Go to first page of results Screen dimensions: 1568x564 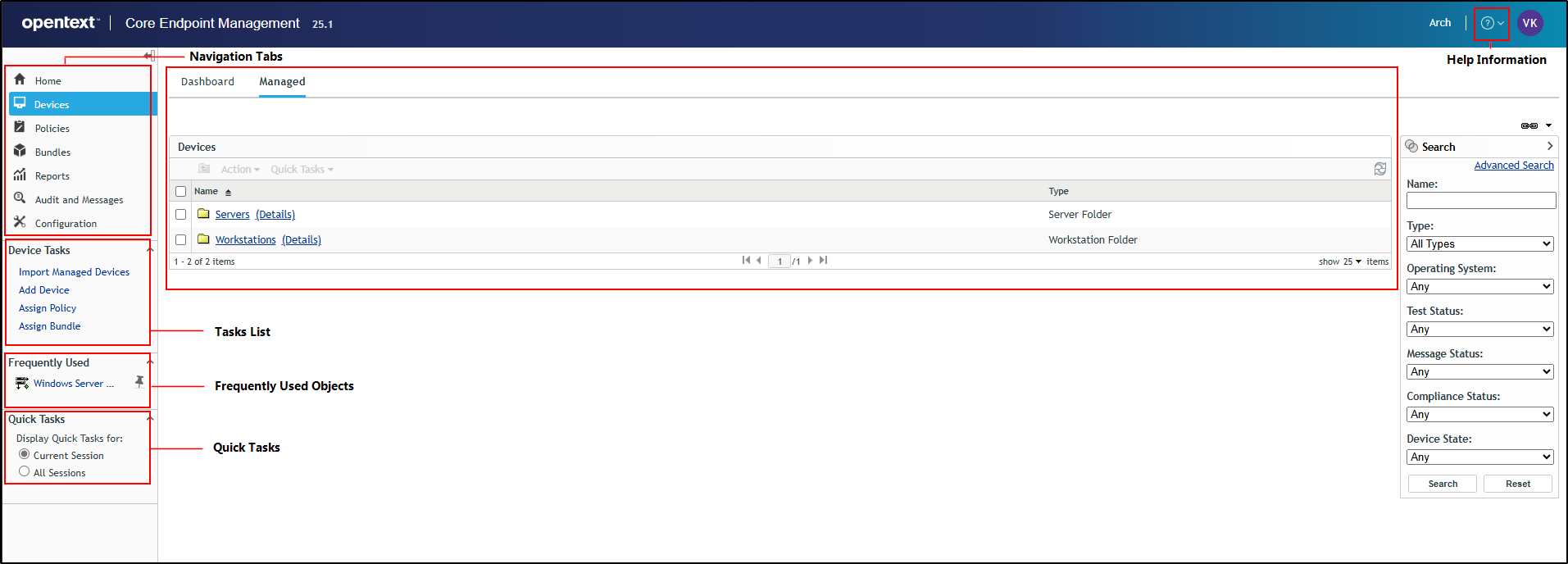coord(746,260)
